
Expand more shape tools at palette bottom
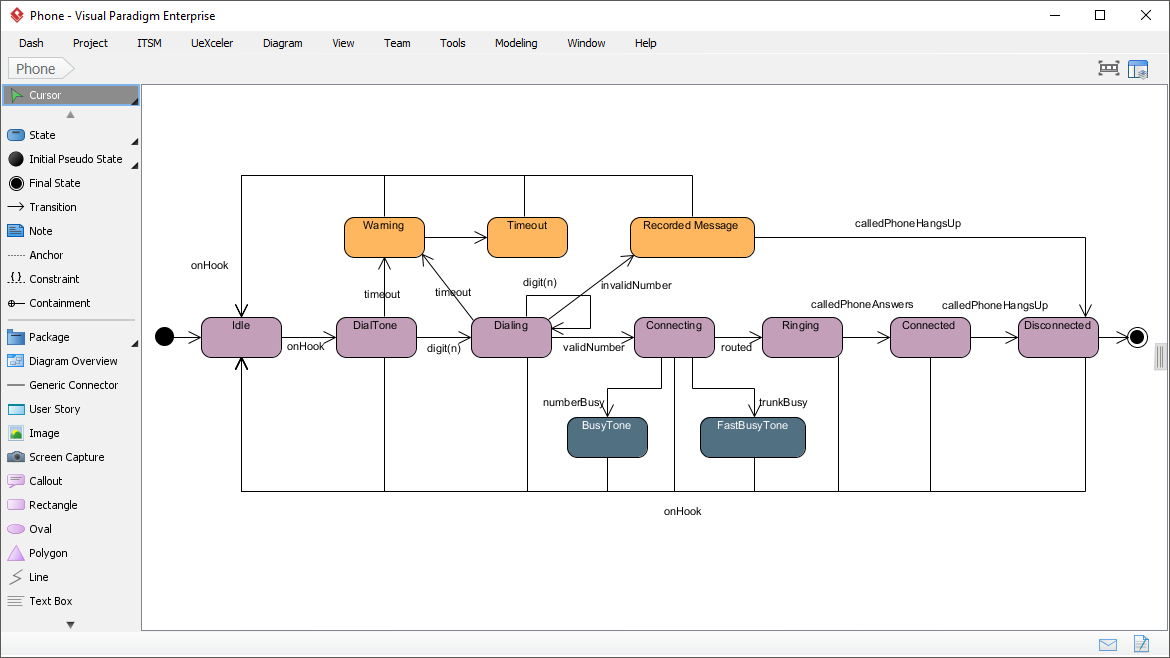tap(70, 623)
